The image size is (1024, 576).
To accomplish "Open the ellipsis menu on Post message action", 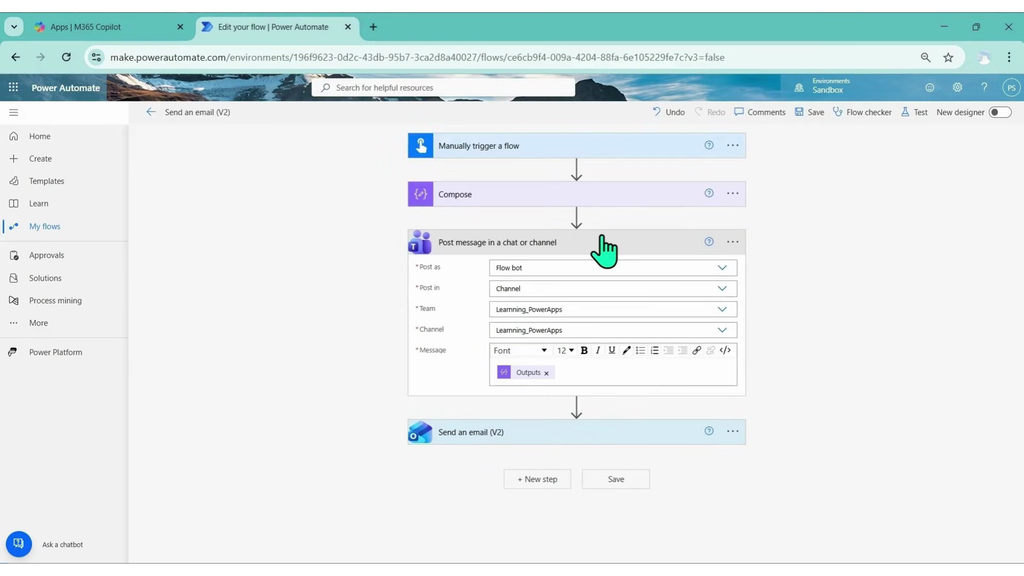I will (733, 242).
